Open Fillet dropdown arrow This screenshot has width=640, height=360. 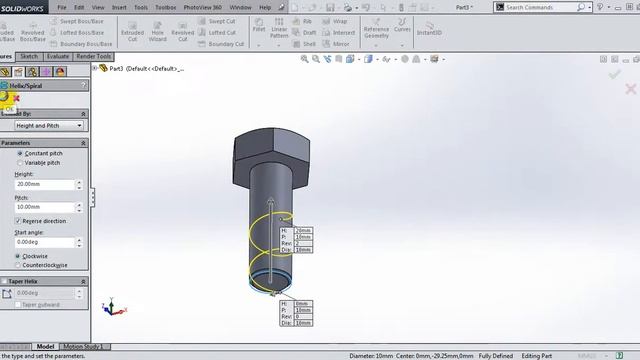259,45
